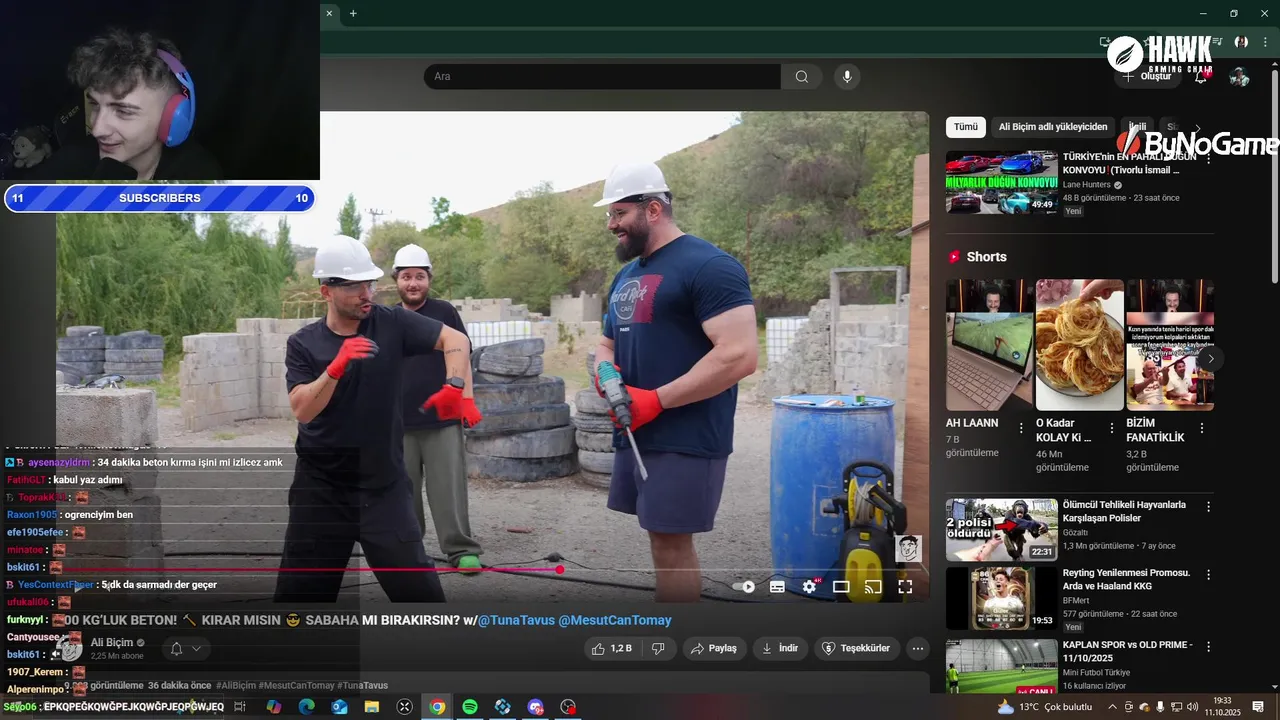
Task: Click video progress bar scrubber
Action: [560, 570]
